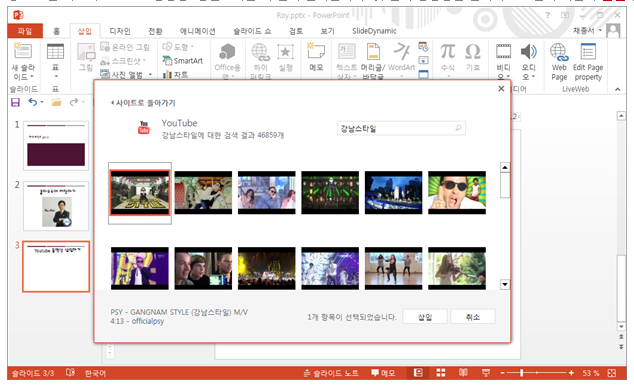Image resolution: width=634 pixels, height=386 pixels.
Task: Select slide 2 thumbnail in slide panel
Action: point(56,206)
